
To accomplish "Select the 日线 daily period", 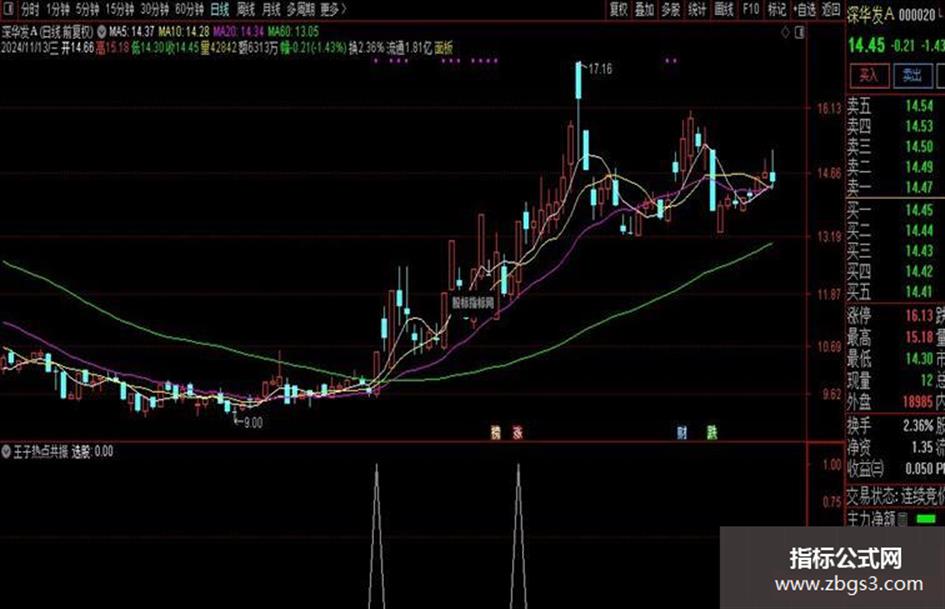I will (x=219, y=10).
